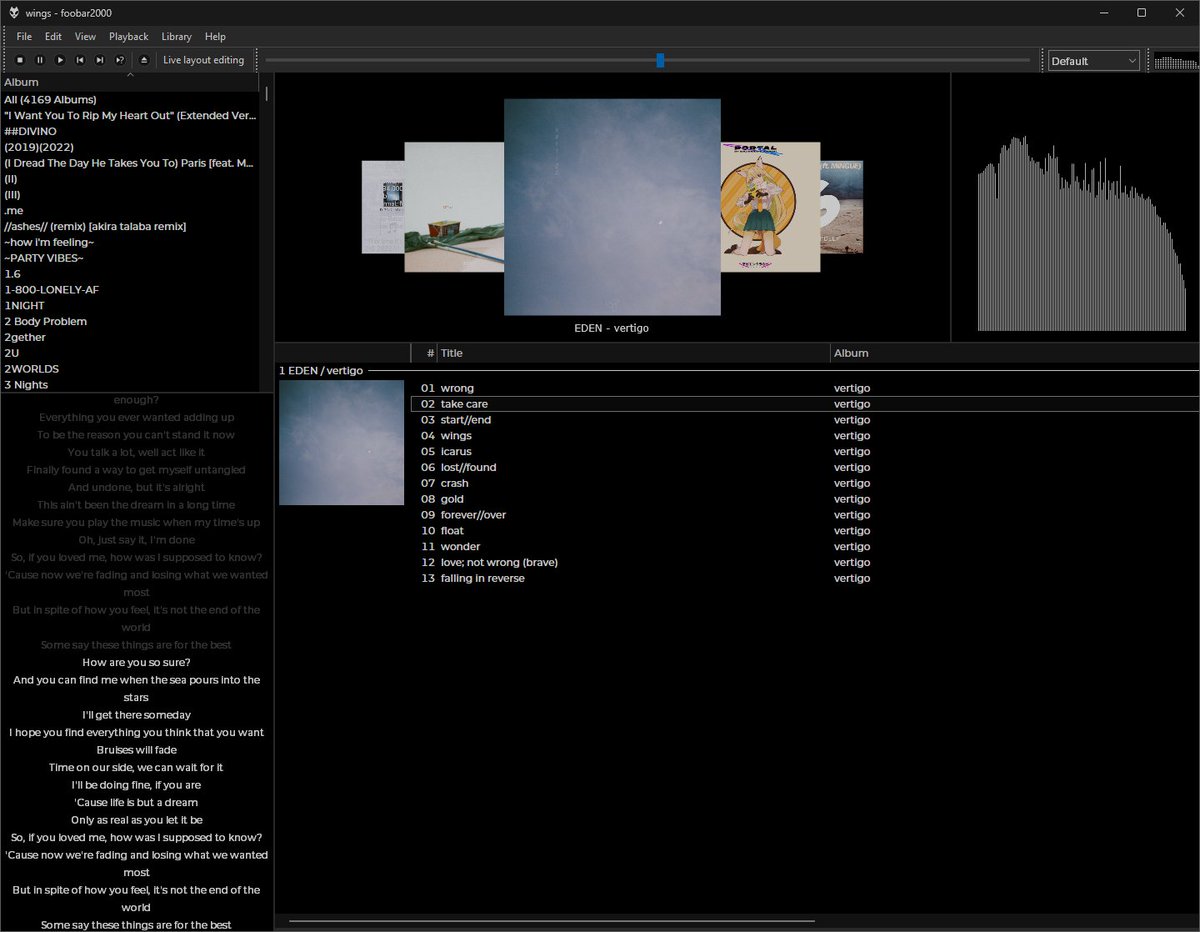Click the Open/eject file icon
The height and width of the screenshot is (932, 1200).
pos(144,60)
